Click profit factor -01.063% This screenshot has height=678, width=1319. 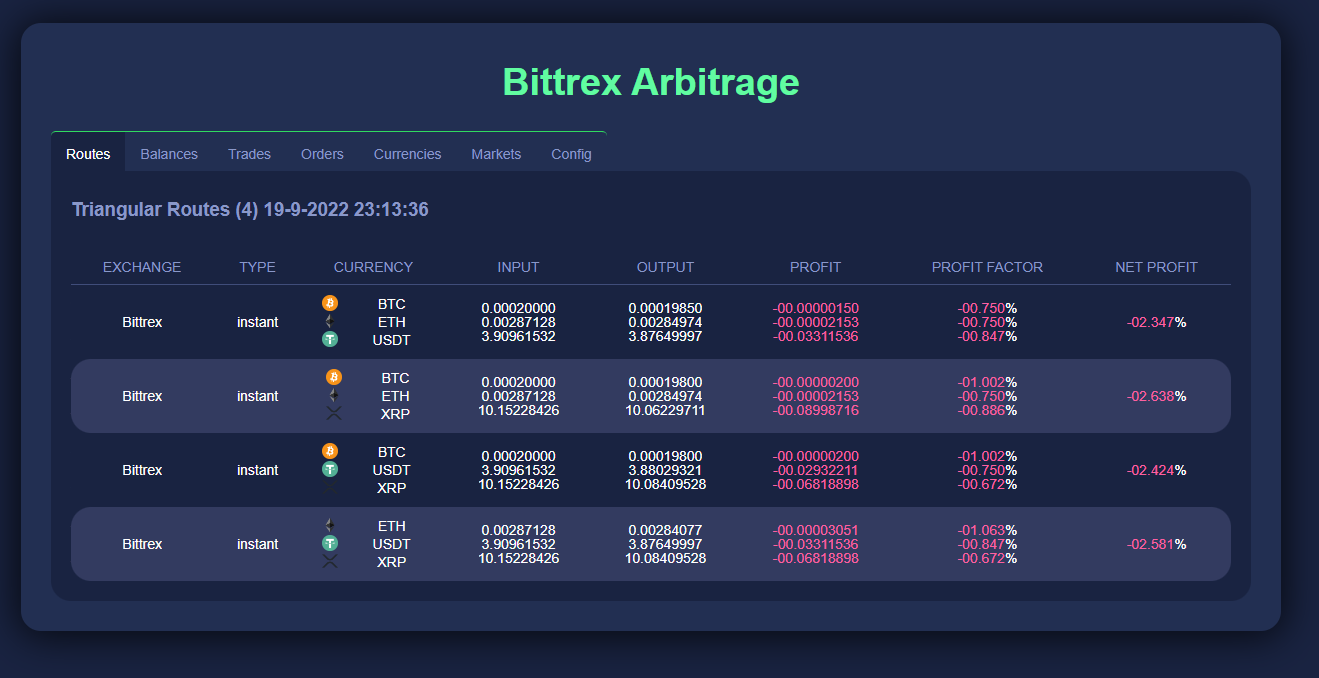tap(987, 530)
